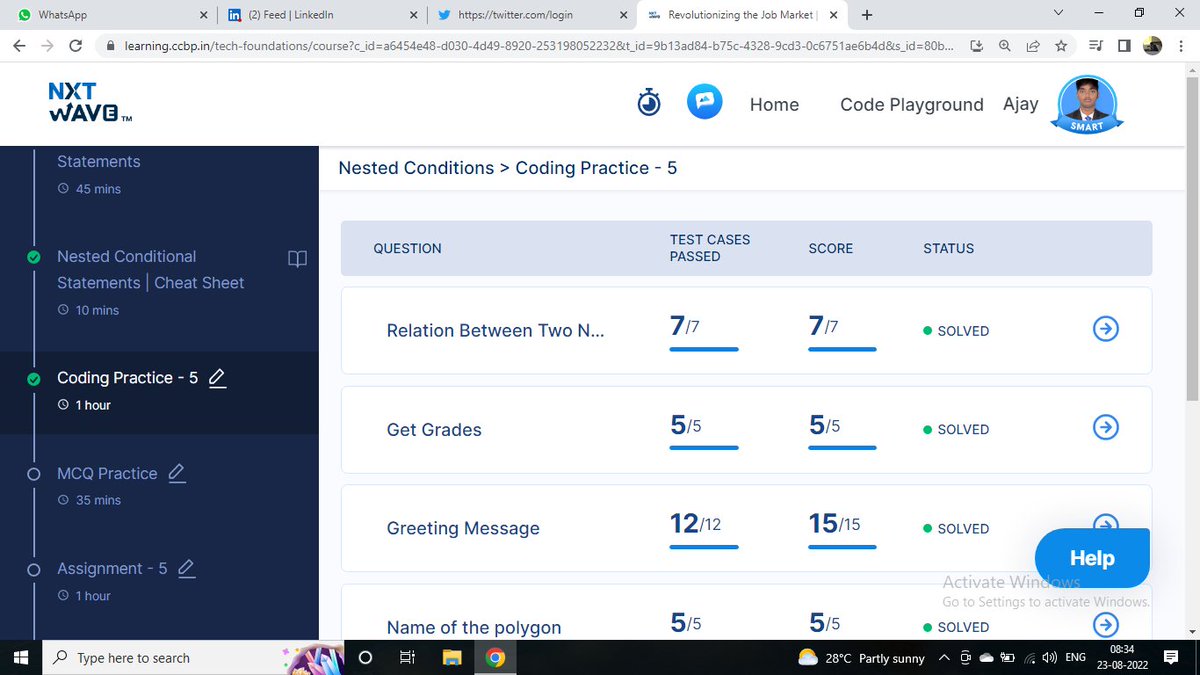The image size is (1200, 675).
Task: Click the 15/15 score progress bar
Action: tap(842, 547)
